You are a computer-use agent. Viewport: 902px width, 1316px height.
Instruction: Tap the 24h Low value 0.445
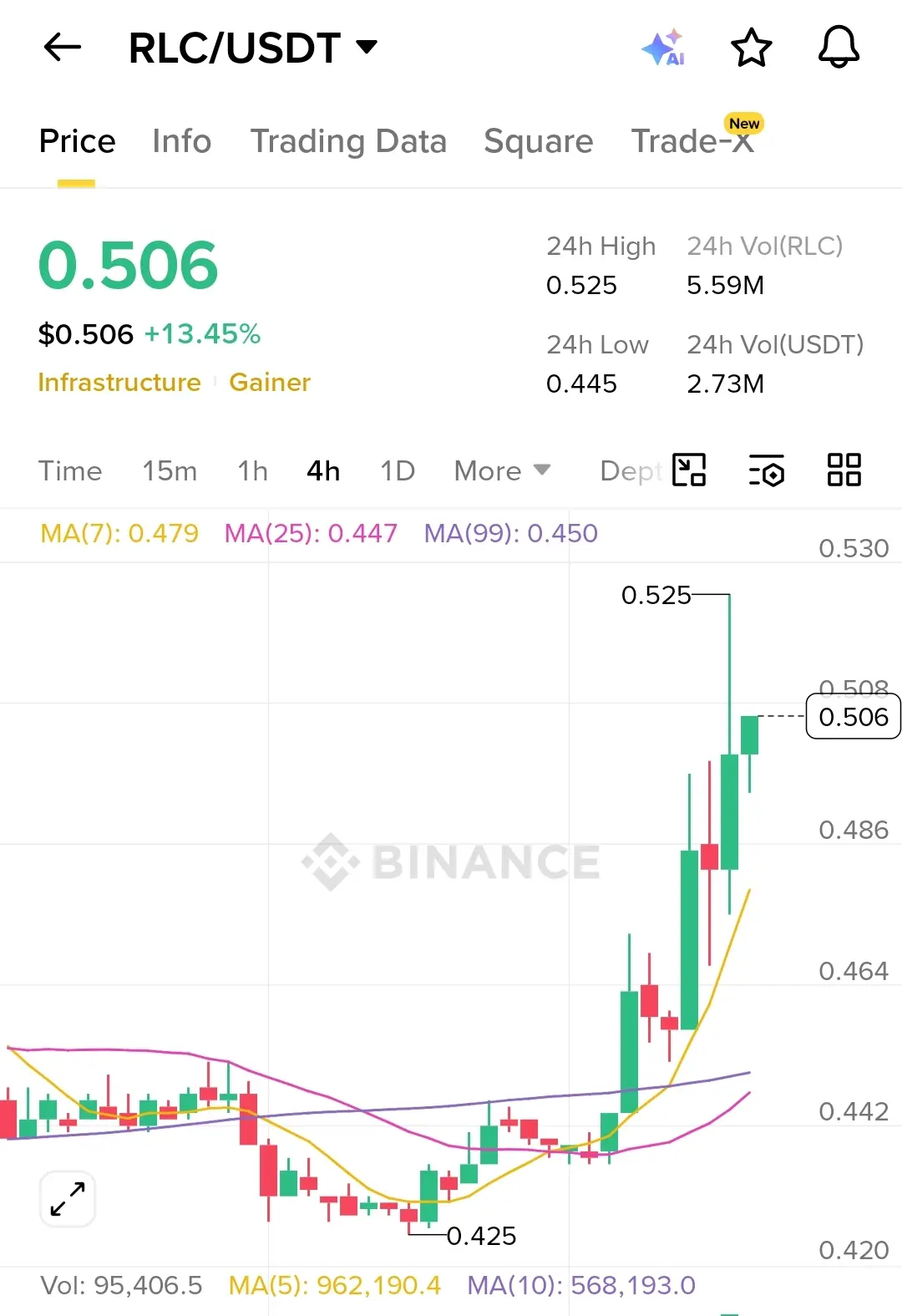(x=581, y=384)
